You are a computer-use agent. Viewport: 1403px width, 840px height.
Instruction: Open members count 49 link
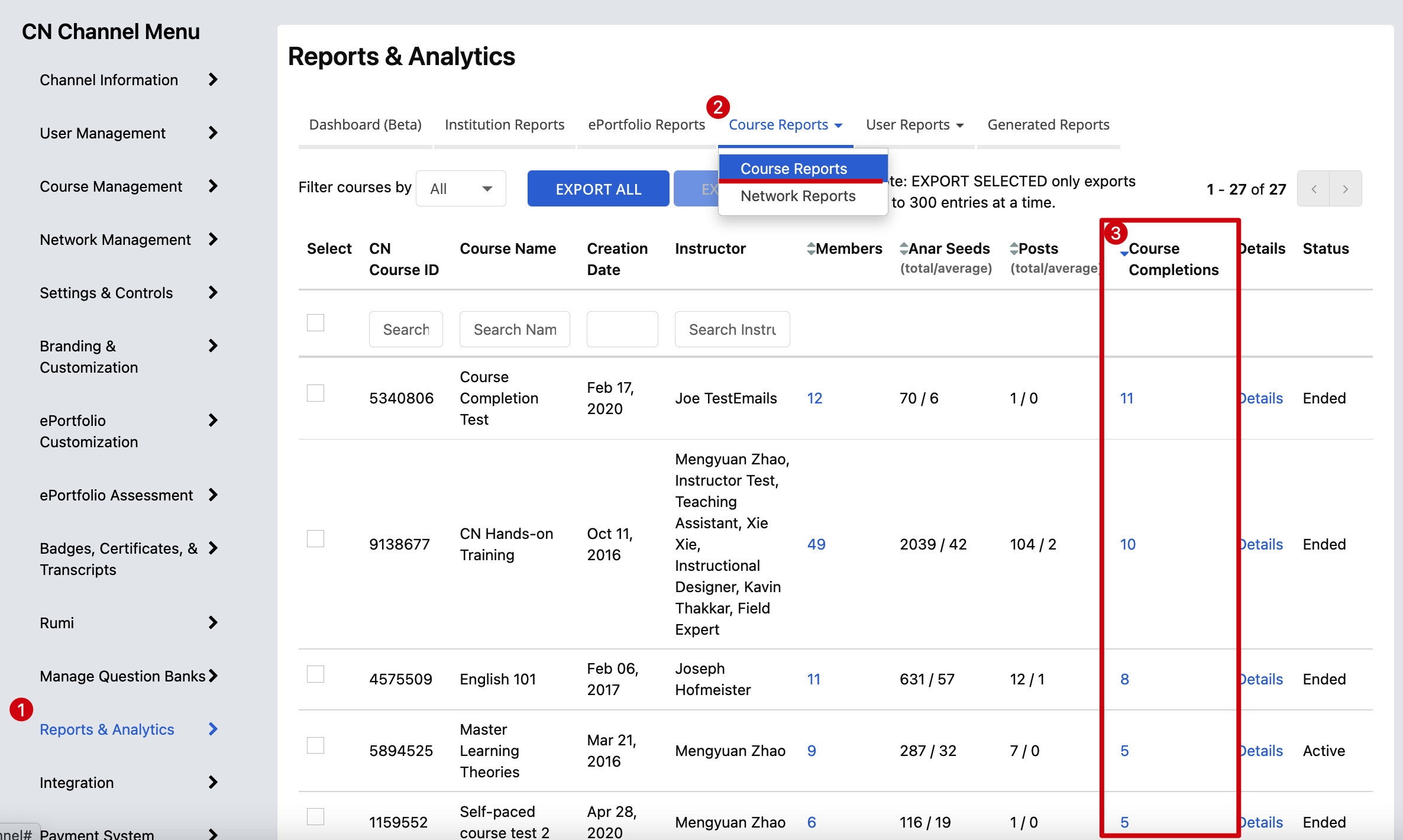point(816,544)
